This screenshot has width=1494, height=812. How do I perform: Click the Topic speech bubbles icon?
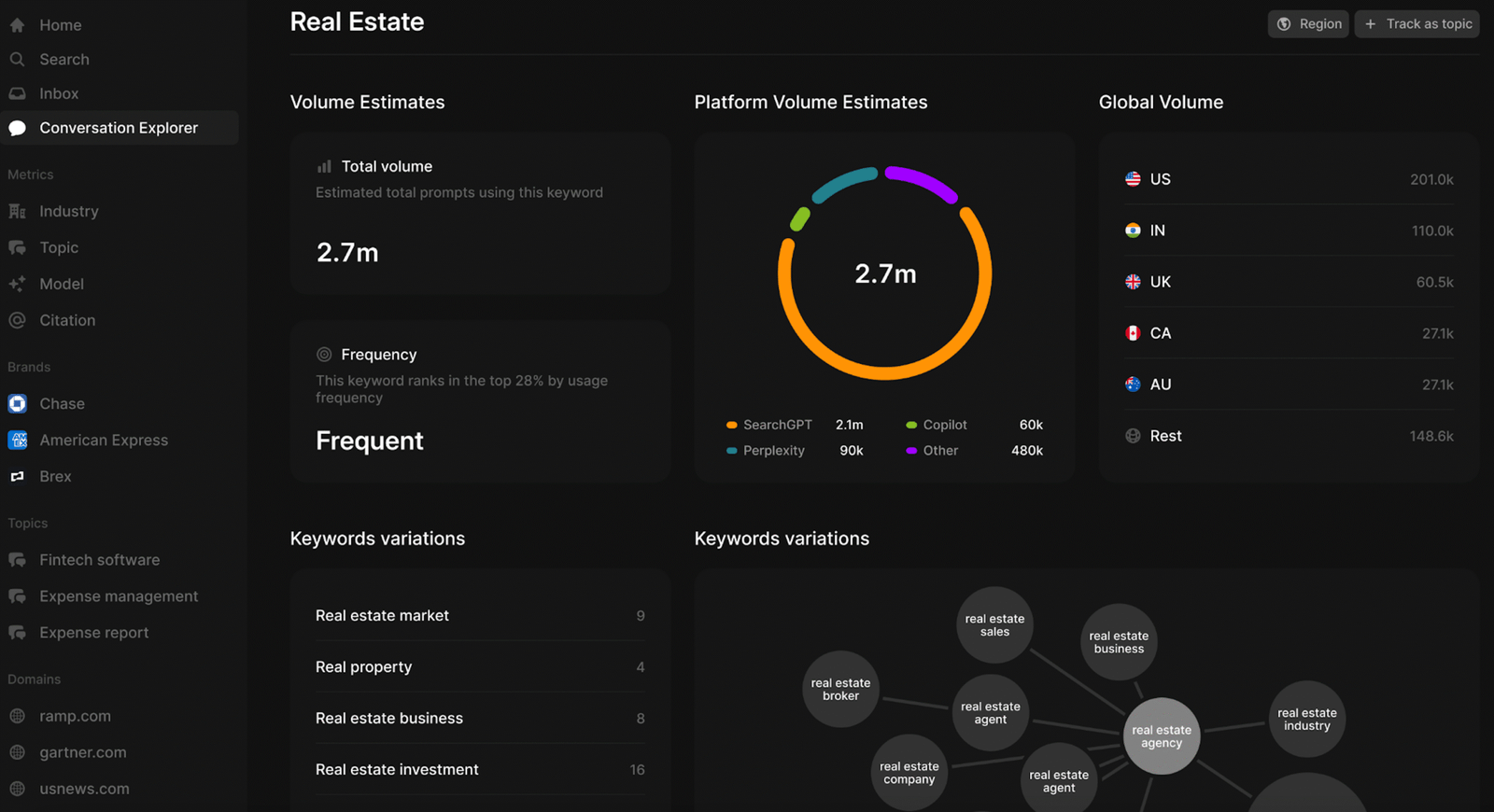click(17, 247)
